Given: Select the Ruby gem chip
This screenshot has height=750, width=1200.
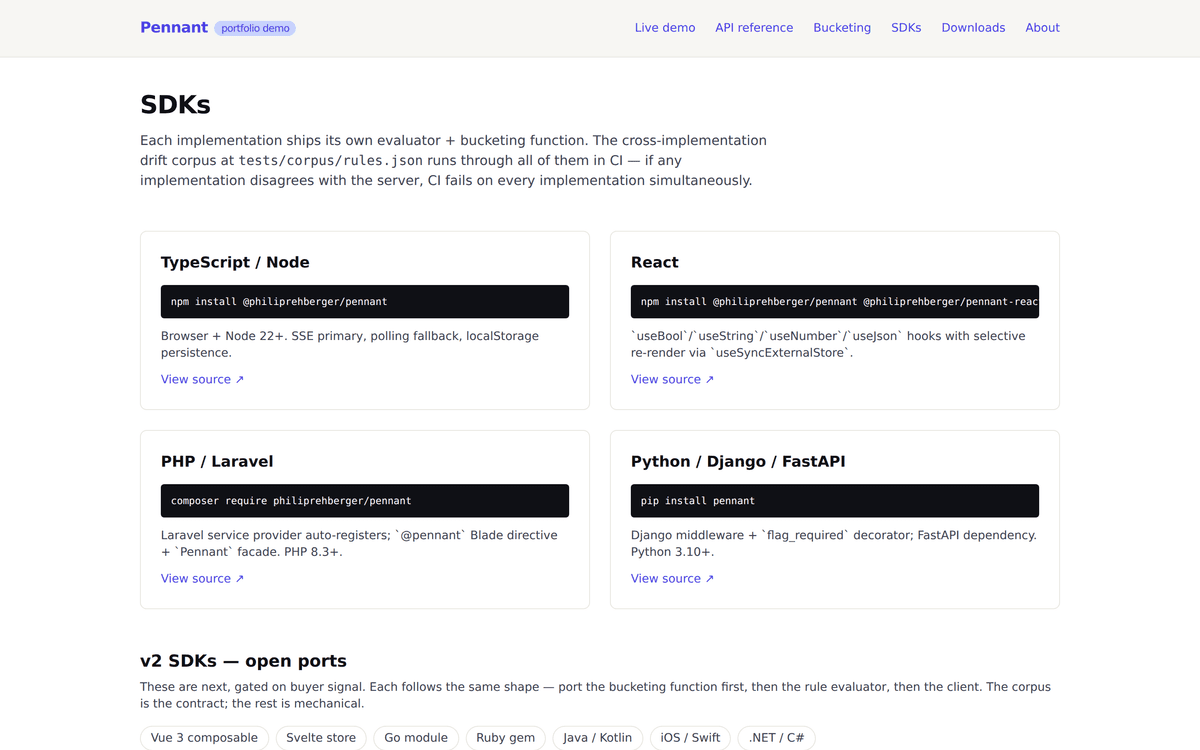Looking at the screenshot, I should point(505,738).
